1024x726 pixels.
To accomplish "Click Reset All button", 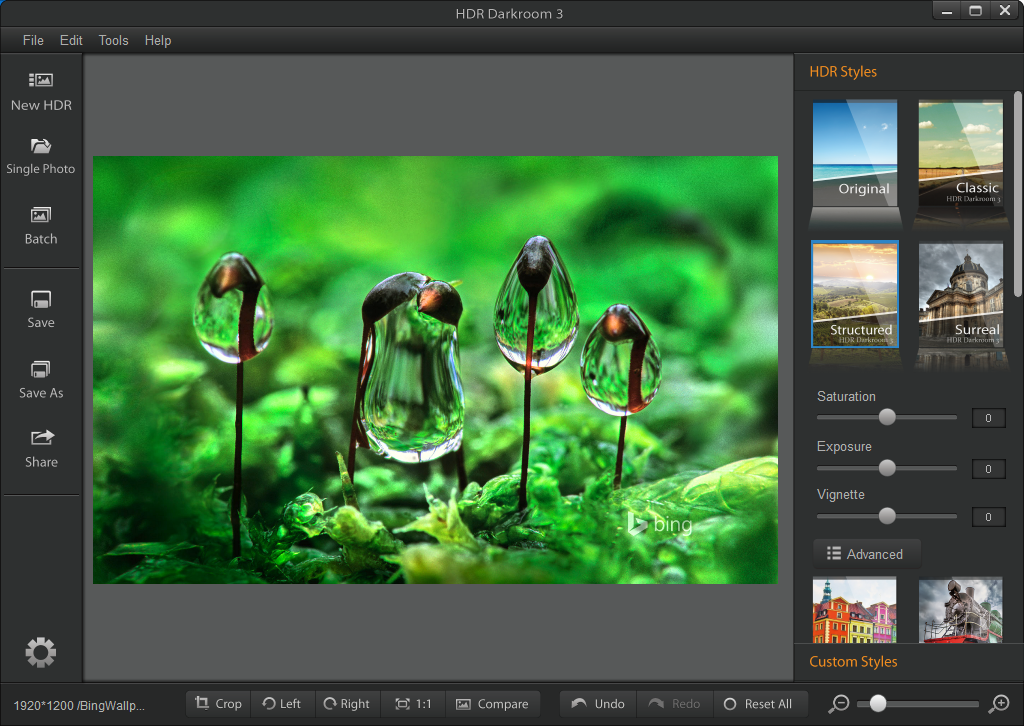I will click(758, 704).
